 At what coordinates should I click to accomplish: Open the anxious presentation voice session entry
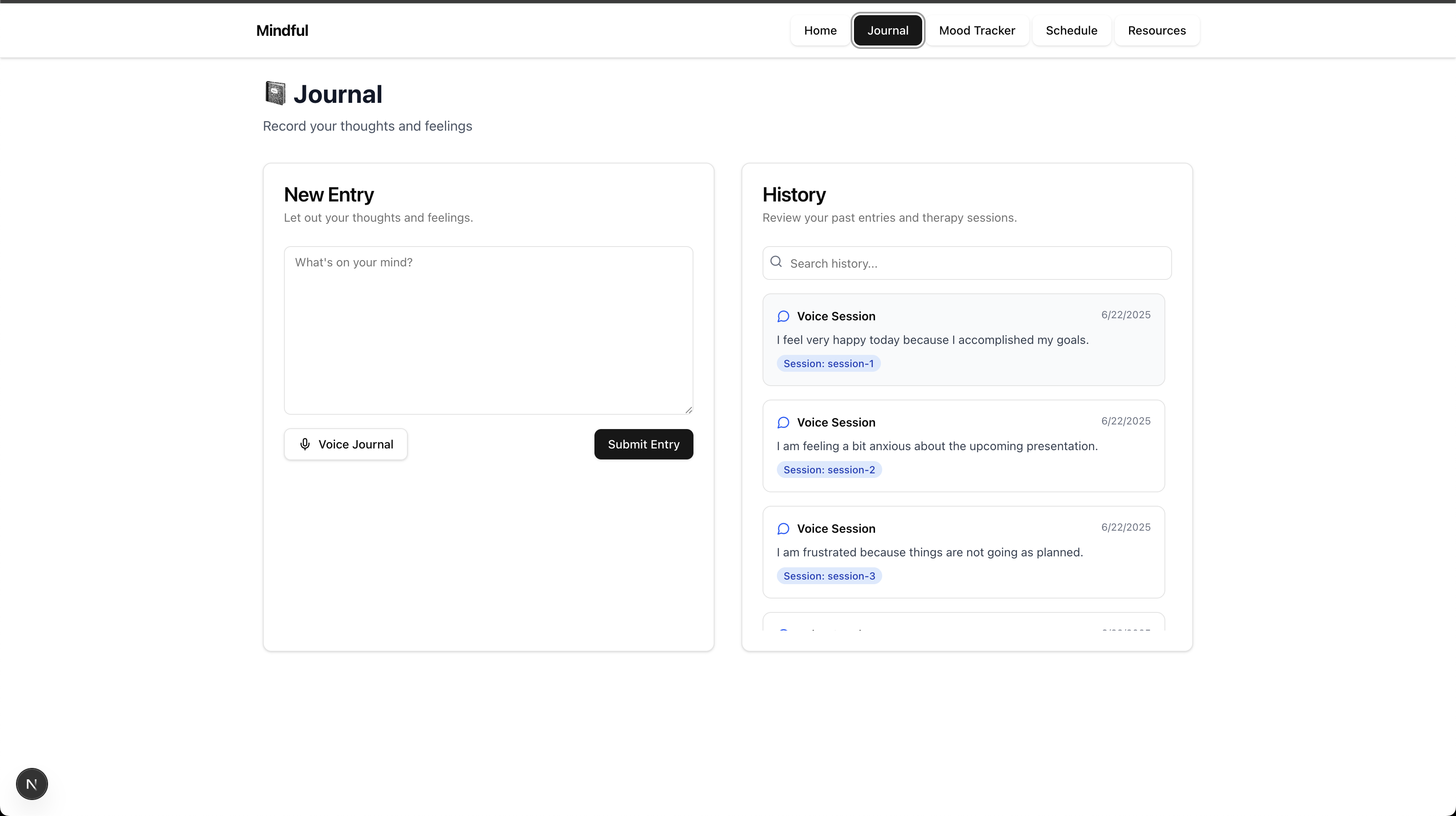click(x=963, y=446)
